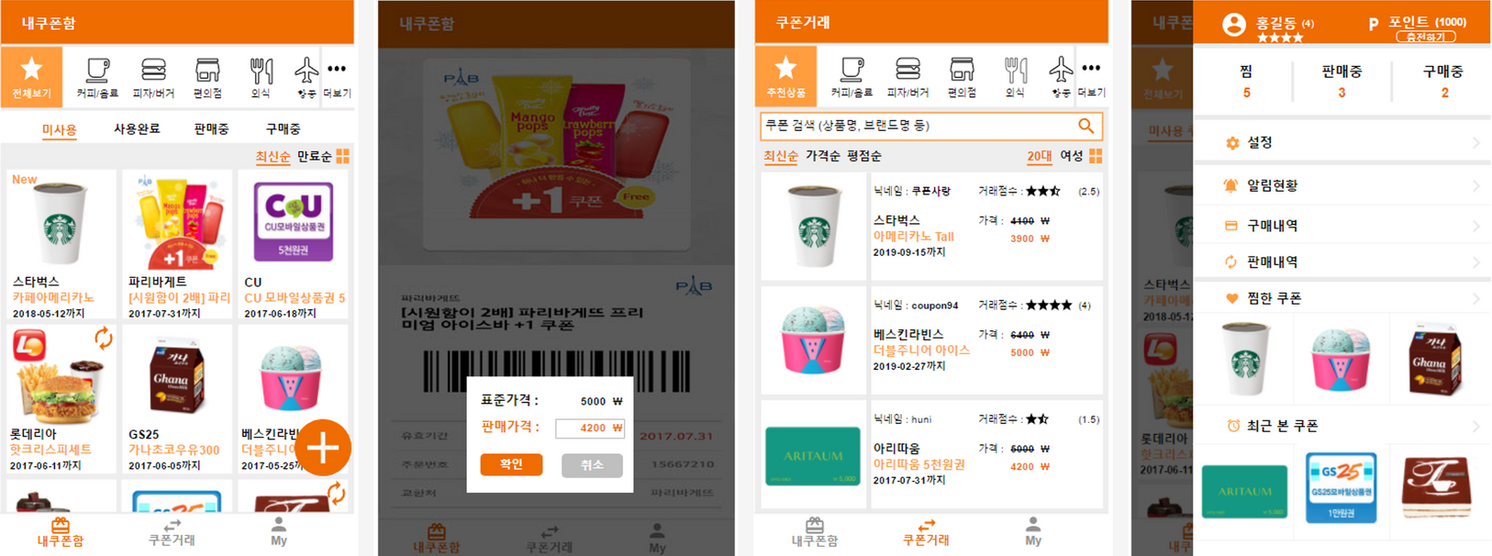
Task: Expand the 찜한 쿠폰 section chevron
Action: (x=1476, y=298)
